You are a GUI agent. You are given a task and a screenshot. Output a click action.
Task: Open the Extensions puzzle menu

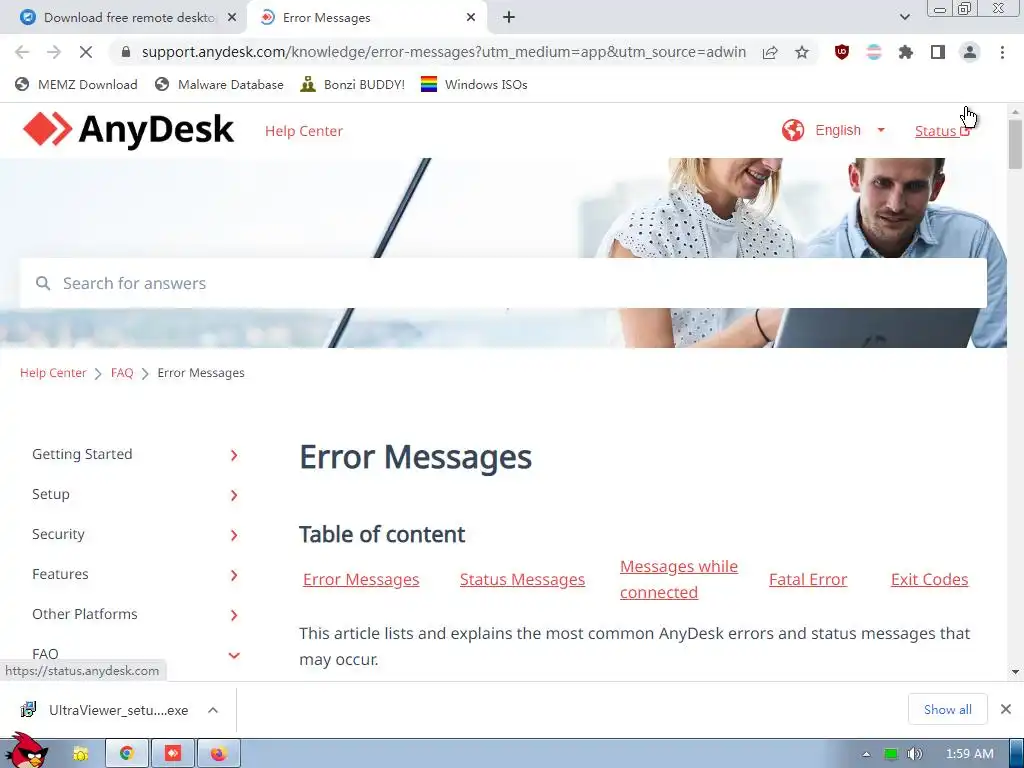coord(906,52)
